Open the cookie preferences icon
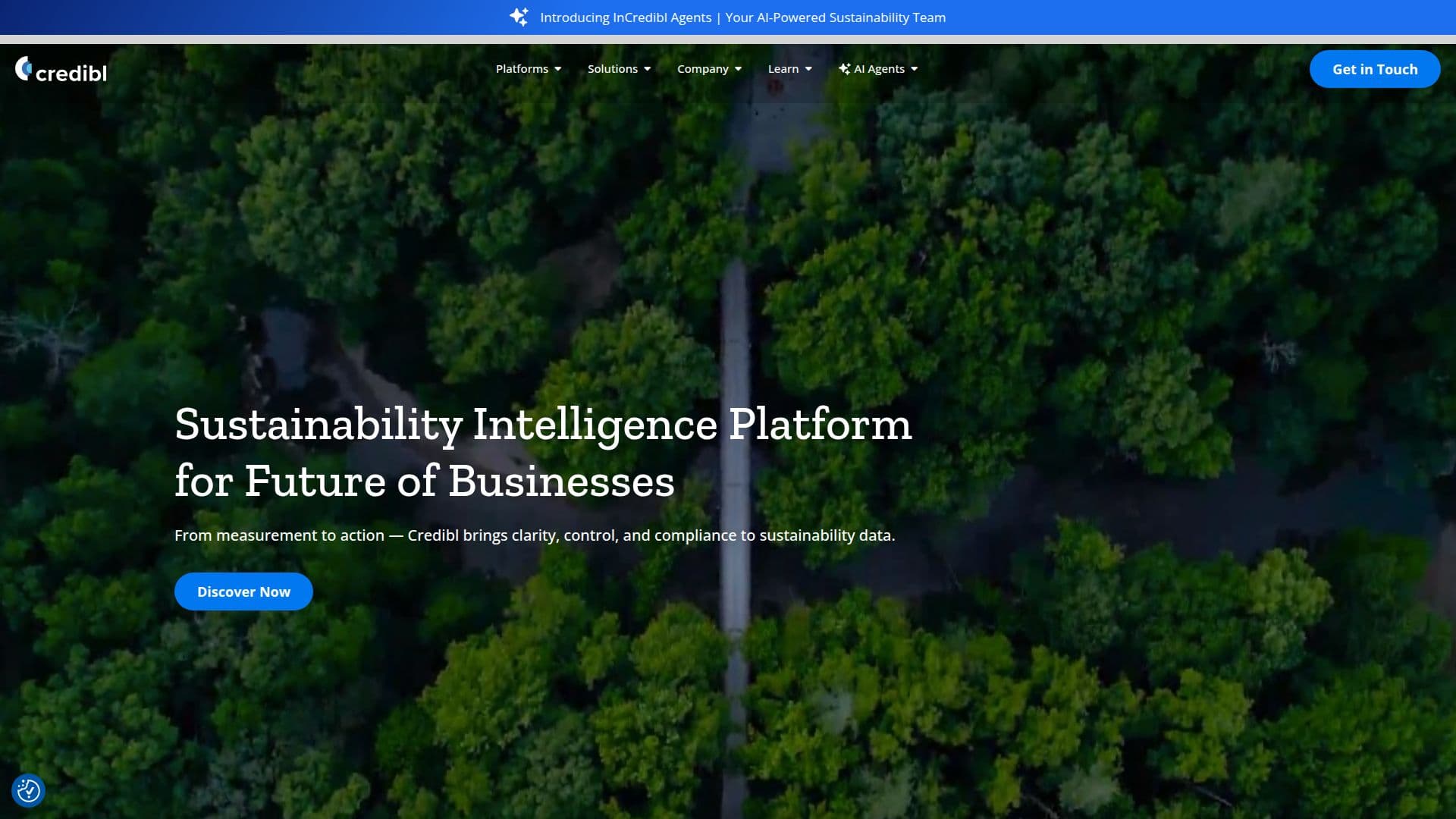The height and width of the screenshot is (819, 1456). [x=28, y=791]
